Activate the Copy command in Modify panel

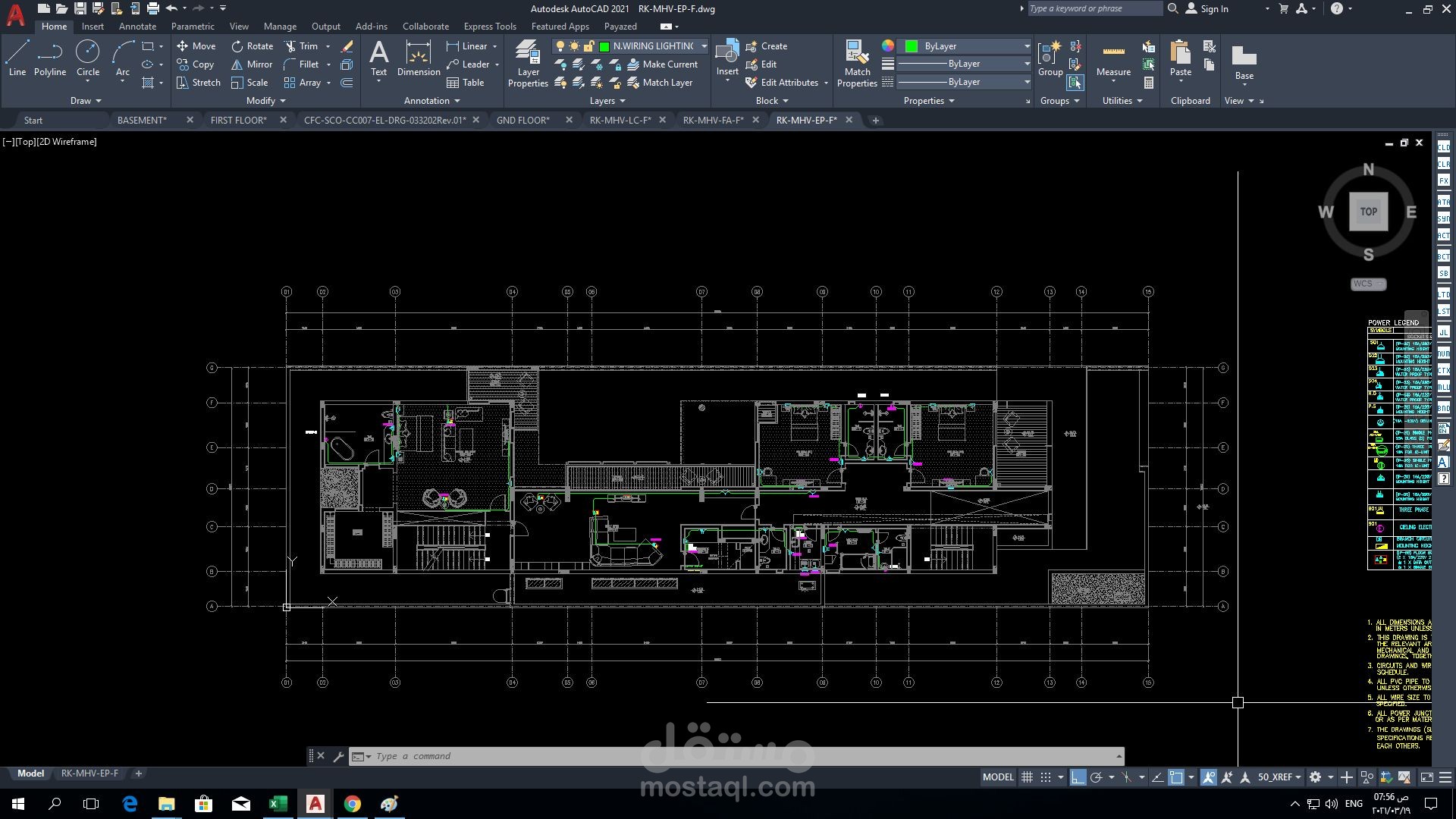coord(196,64)
